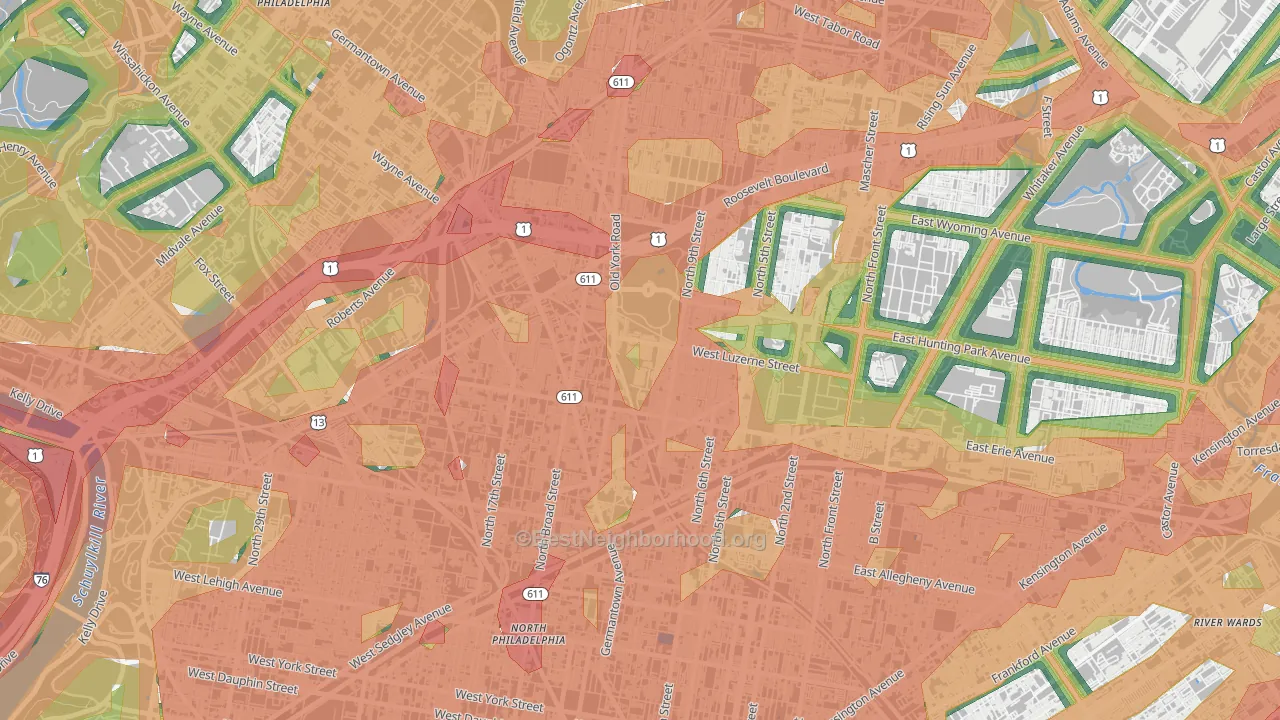Select the 611 shield above North Philadelphia label
Viewport: 1280px width, 720px height.
pyautogui.click(x=535, y=594)
